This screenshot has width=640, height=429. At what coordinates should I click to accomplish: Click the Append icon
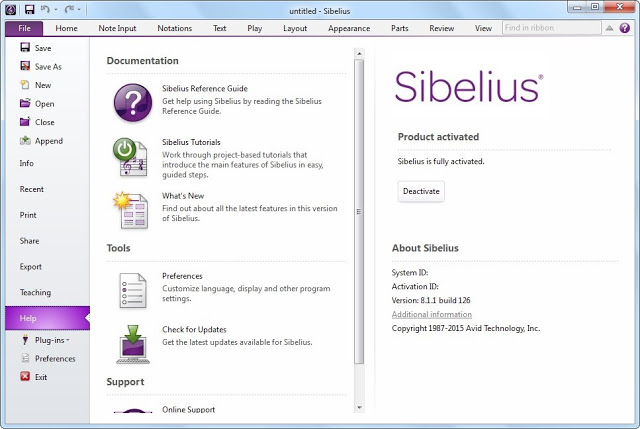click(x=25, y=140)
